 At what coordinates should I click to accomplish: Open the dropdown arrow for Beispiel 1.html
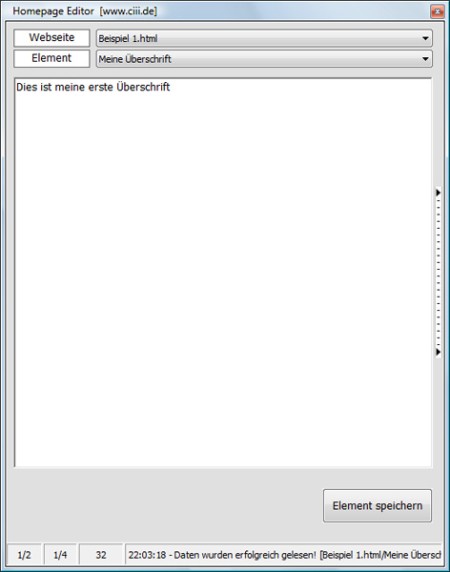pyautogui.click(x=425, y=38)
